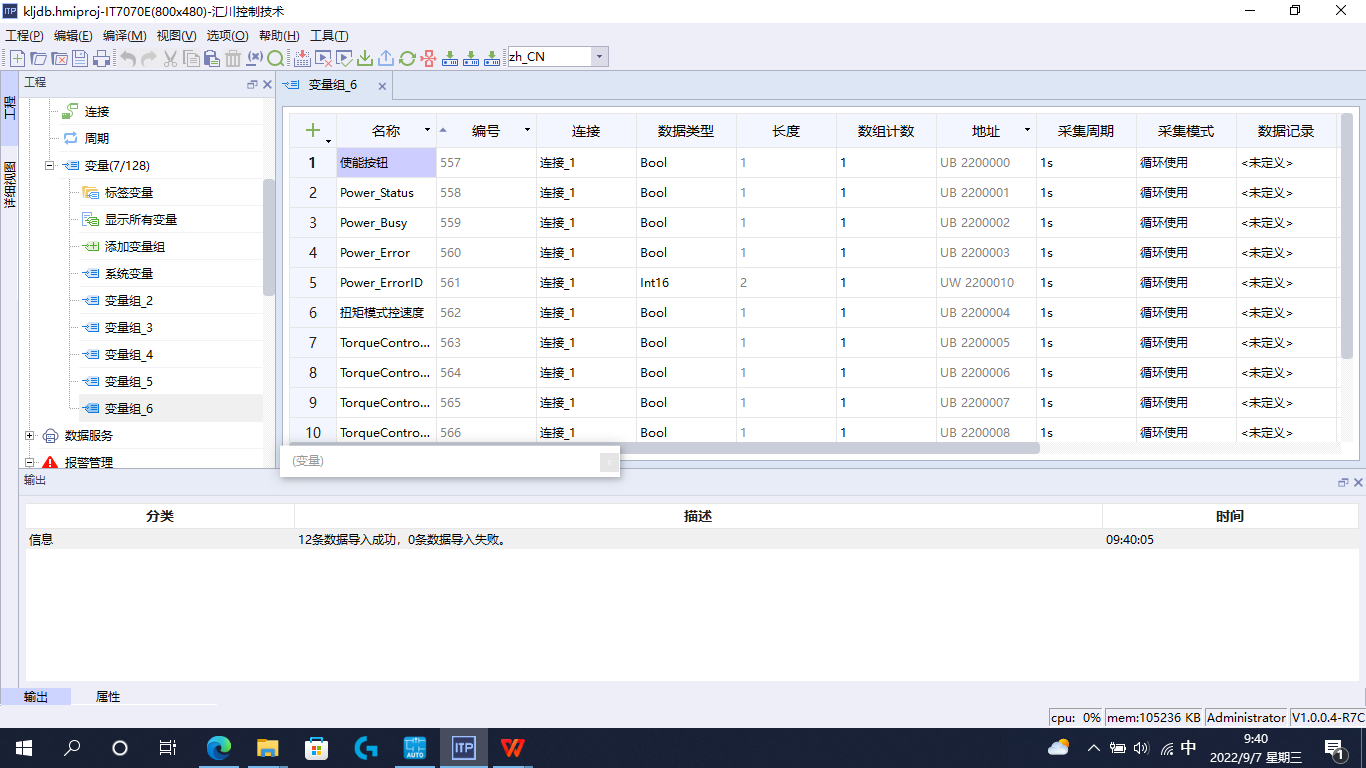
Task: Click the green Refresh arrows icon
Action: pos(407,58)
